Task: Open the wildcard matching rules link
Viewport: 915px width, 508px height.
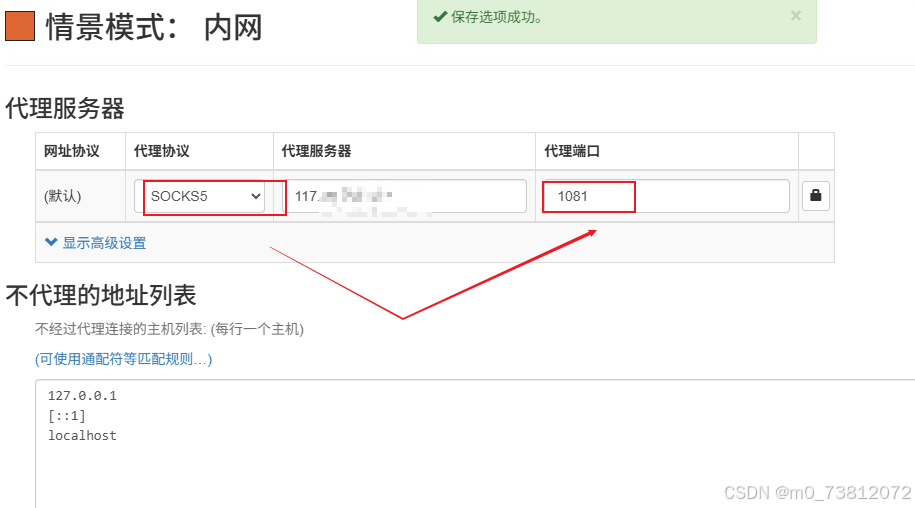Action: (124, 359)
